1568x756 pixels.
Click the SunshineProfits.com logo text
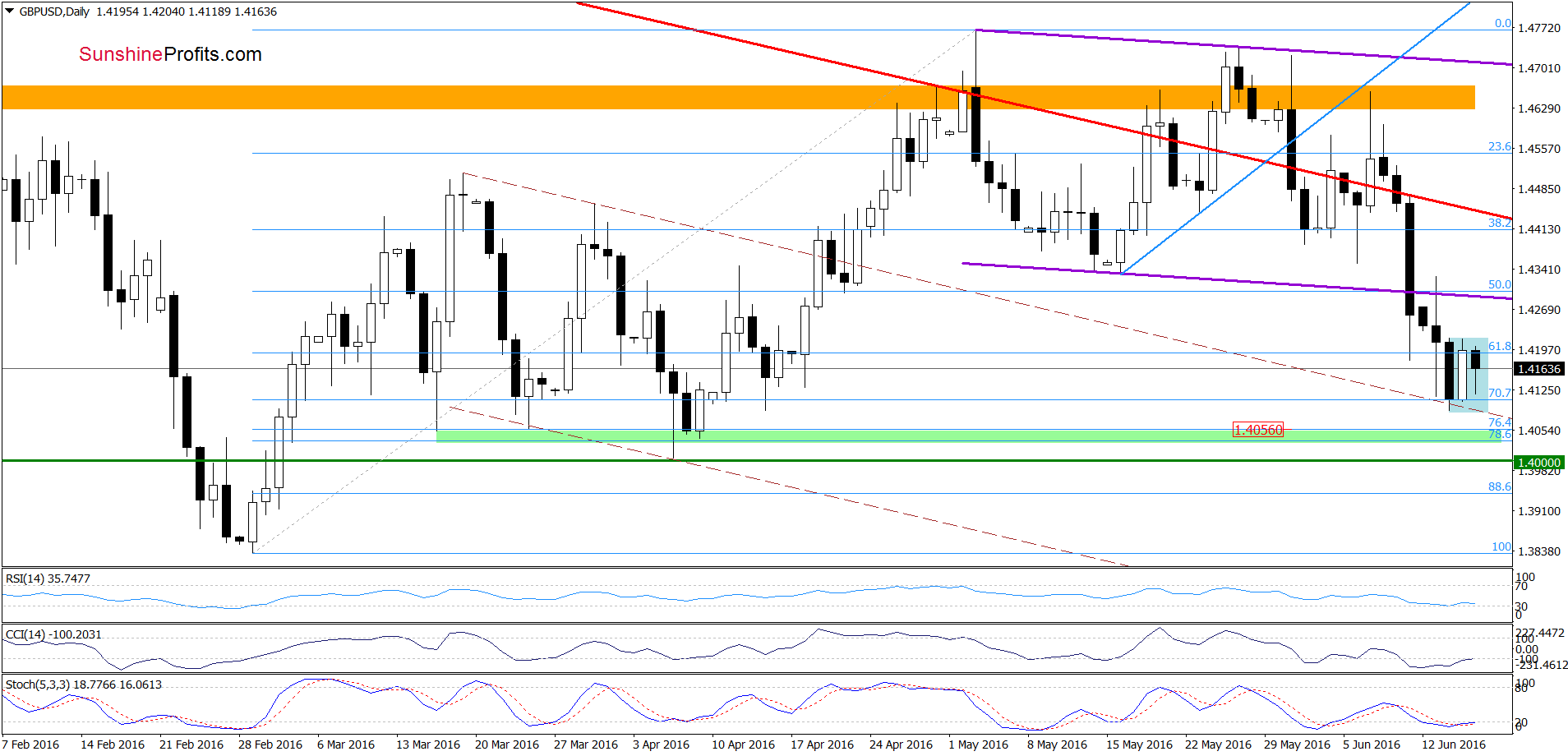click(x=170, y=54)
